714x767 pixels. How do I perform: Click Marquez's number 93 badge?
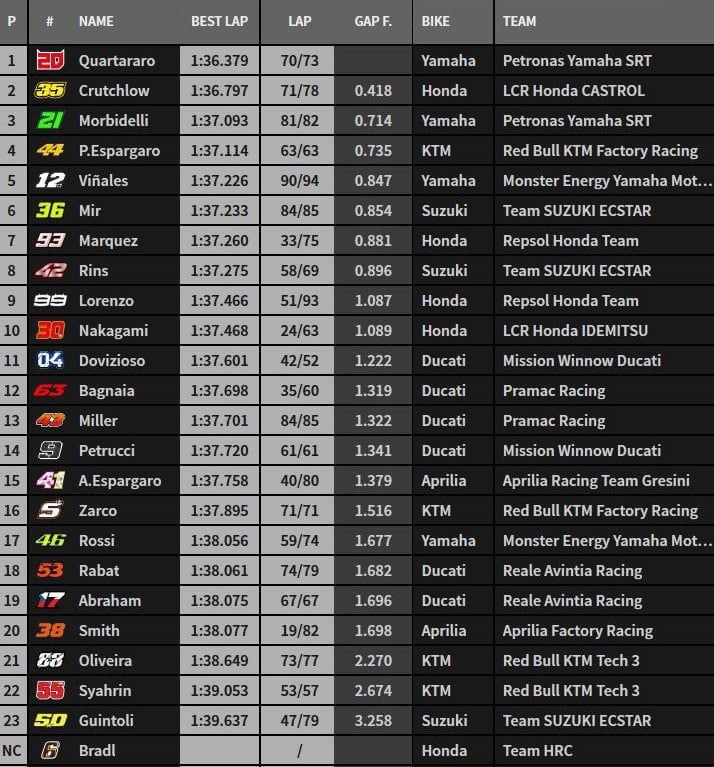coord(50,241)
